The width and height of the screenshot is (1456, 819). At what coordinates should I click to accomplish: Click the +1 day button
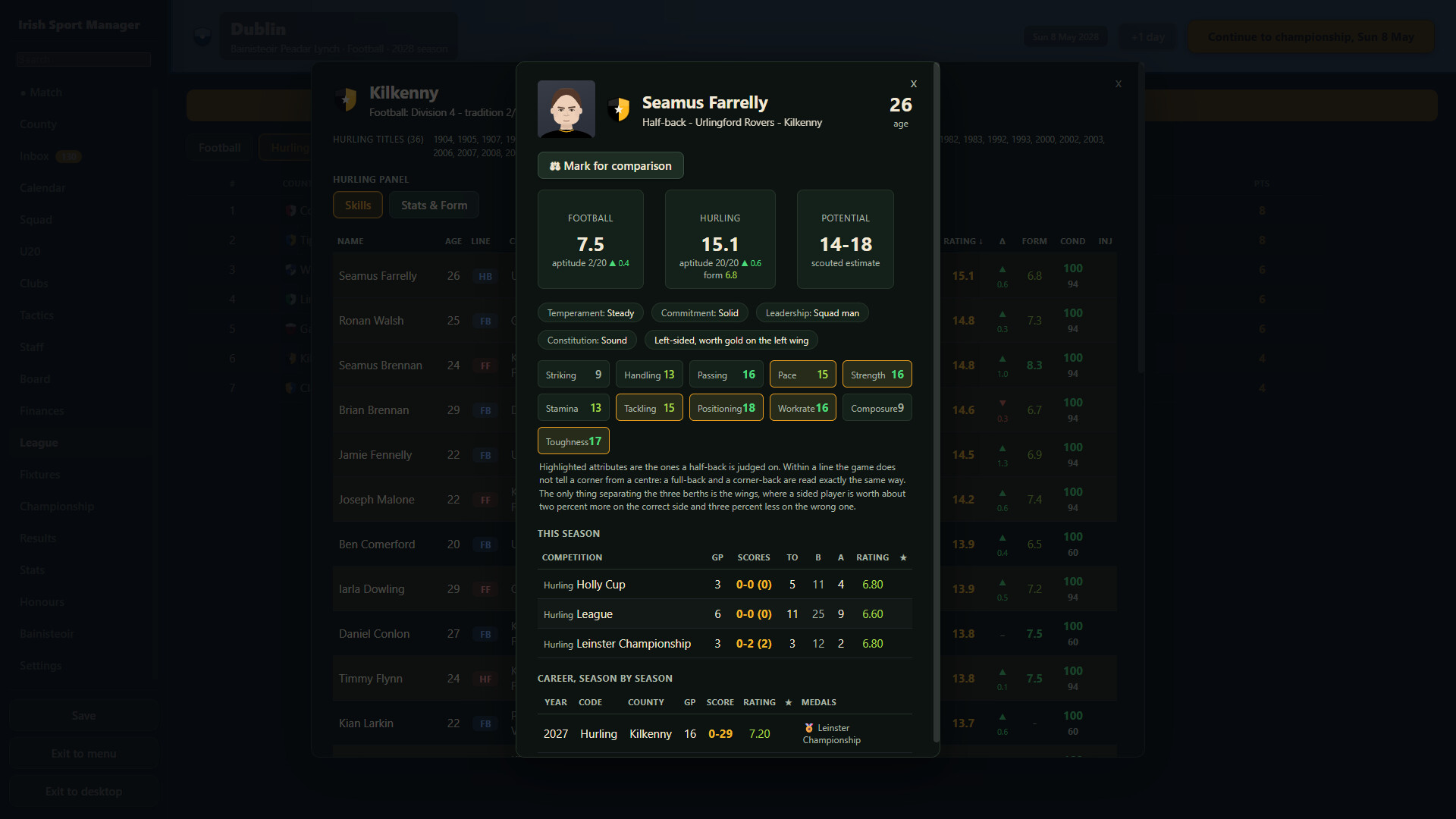[1148, 37]
